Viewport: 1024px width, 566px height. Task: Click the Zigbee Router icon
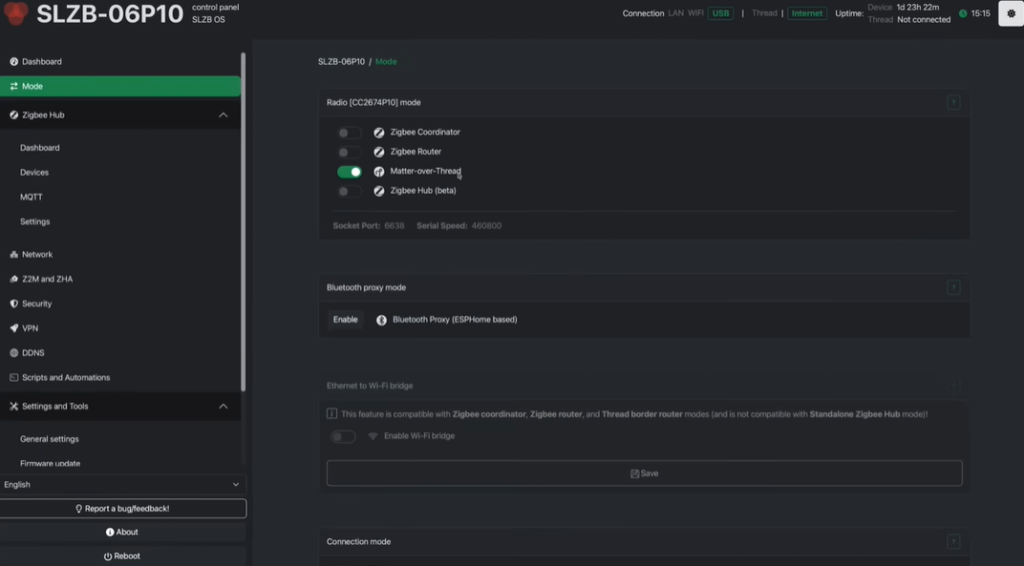pos(379,152)
